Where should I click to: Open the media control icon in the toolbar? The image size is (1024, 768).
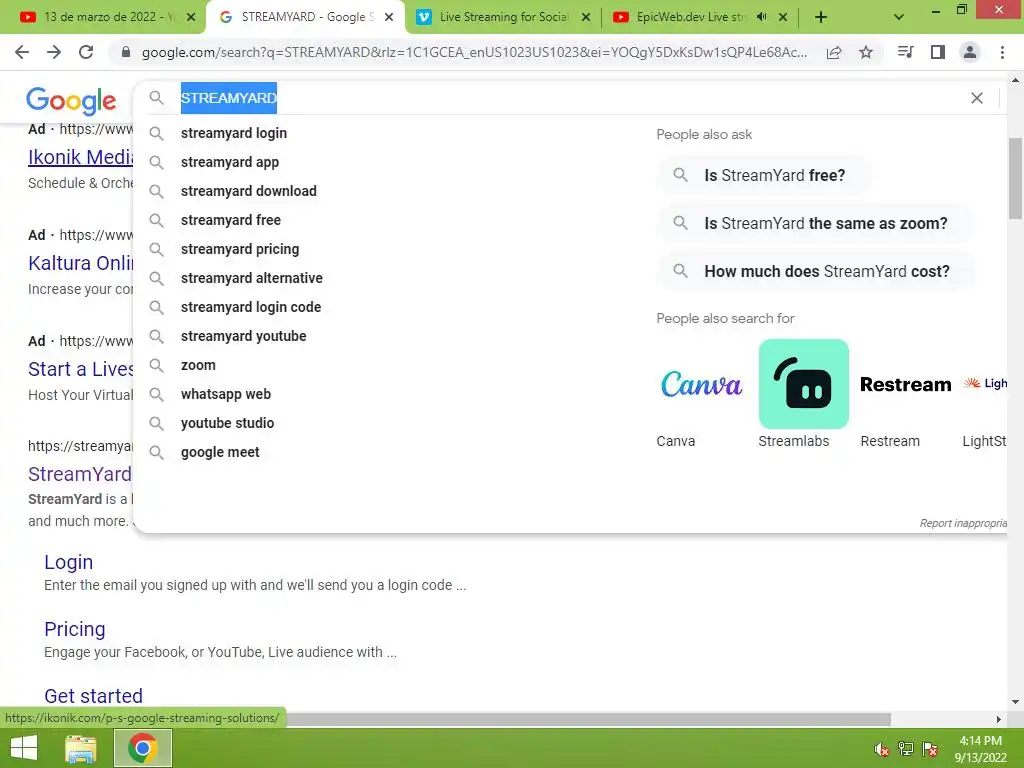tap(905, 52)
